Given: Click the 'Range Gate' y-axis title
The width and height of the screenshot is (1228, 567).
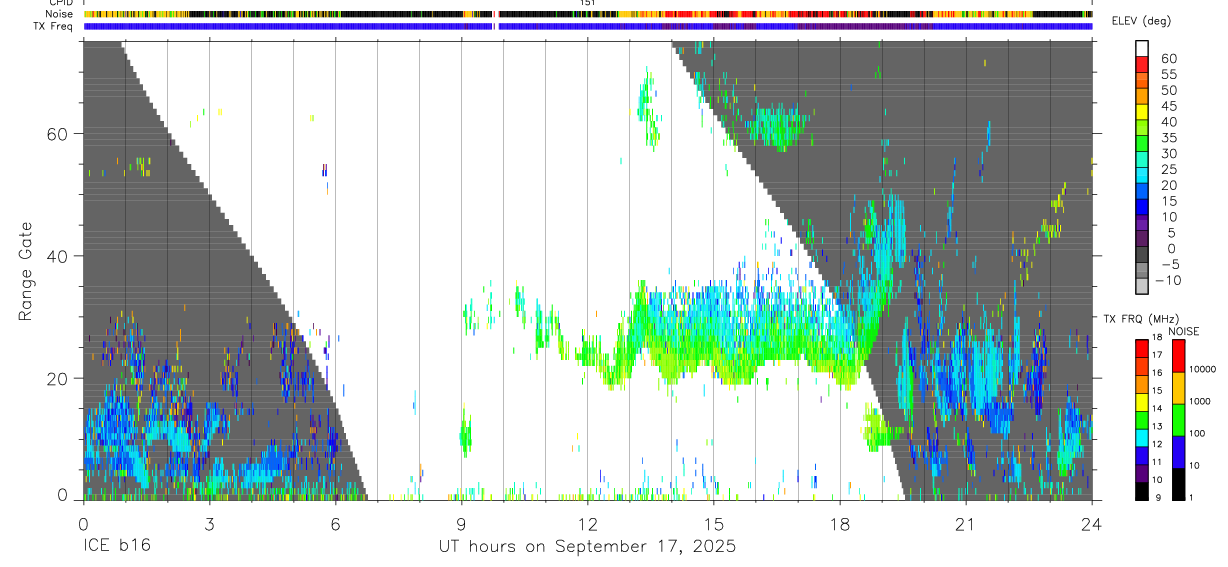Looking at the screenshot, I should tap(28, 271).
